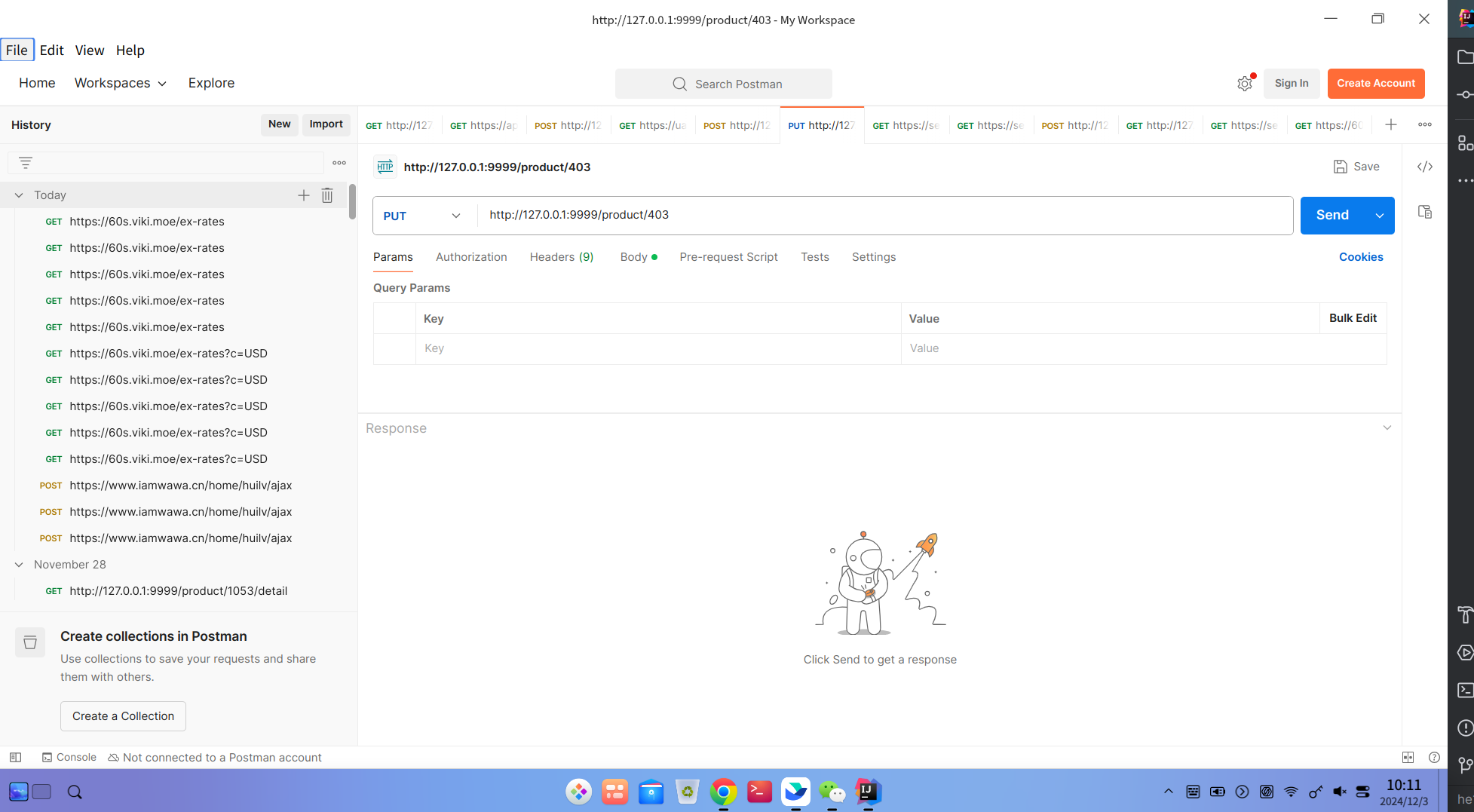1474x812 pixels.
Task: Collapse the Response panel chevron
Action: point(1387,428)
